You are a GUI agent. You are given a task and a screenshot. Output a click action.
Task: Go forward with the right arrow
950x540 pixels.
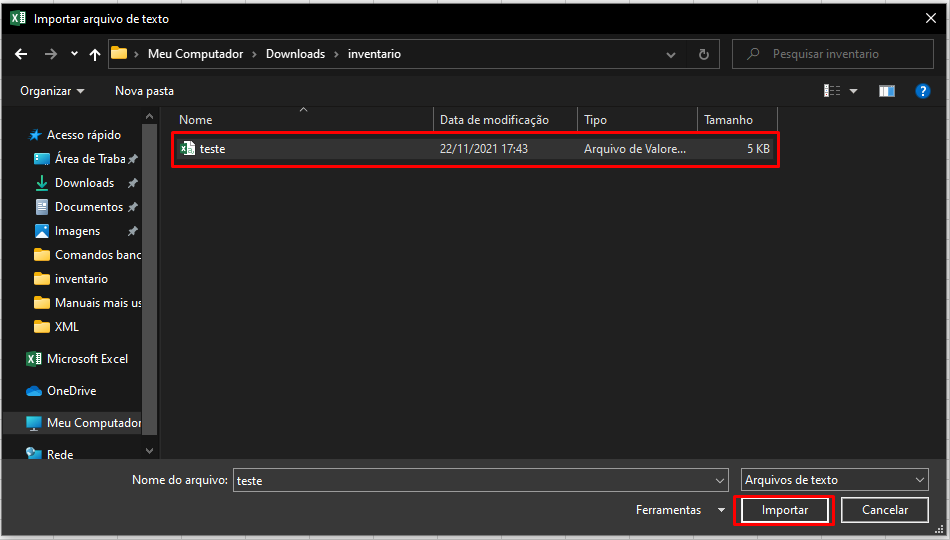click(51, 54)
